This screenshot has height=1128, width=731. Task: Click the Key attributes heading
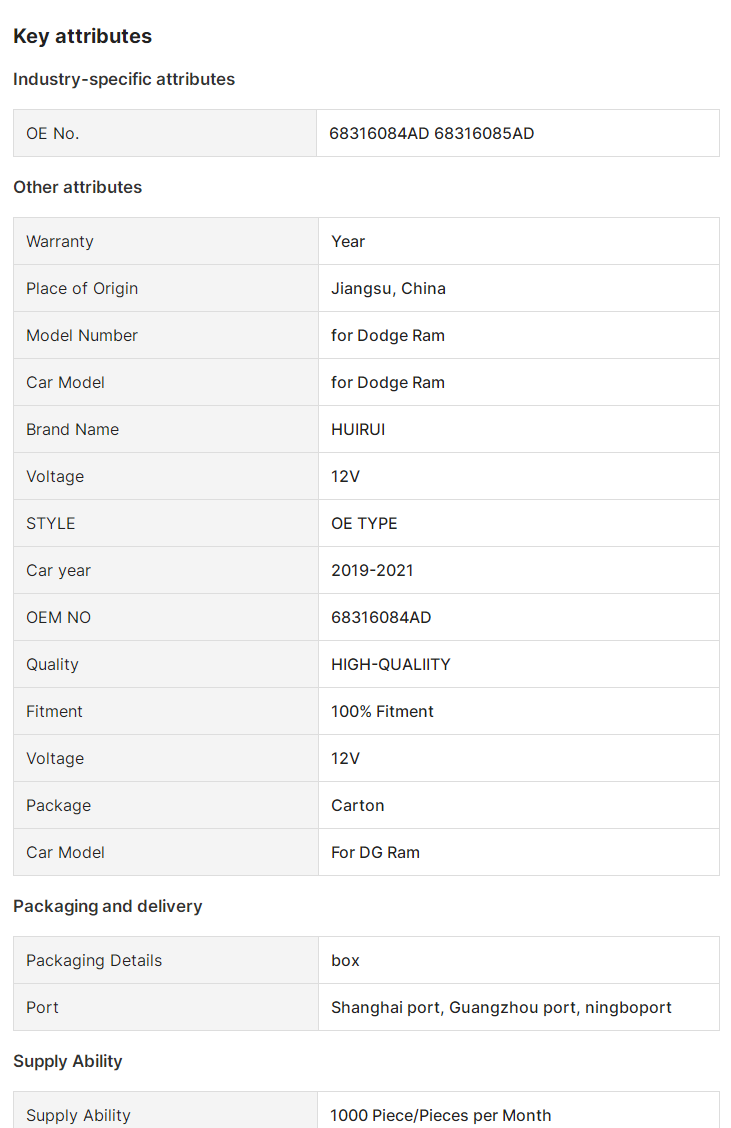click(82, 36)
